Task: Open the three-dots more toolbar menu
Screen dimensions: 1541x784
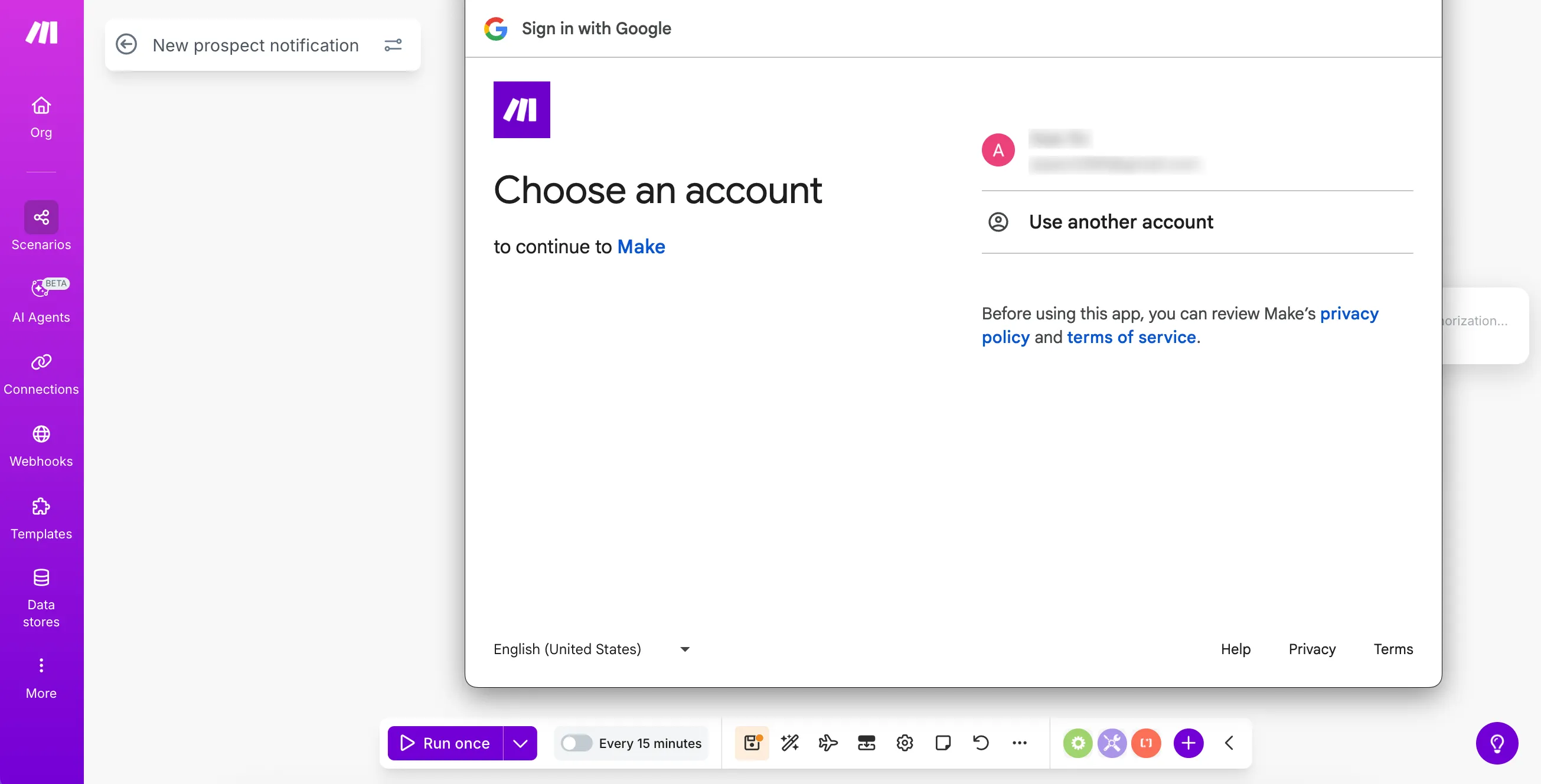Action: pos(1020,743)
